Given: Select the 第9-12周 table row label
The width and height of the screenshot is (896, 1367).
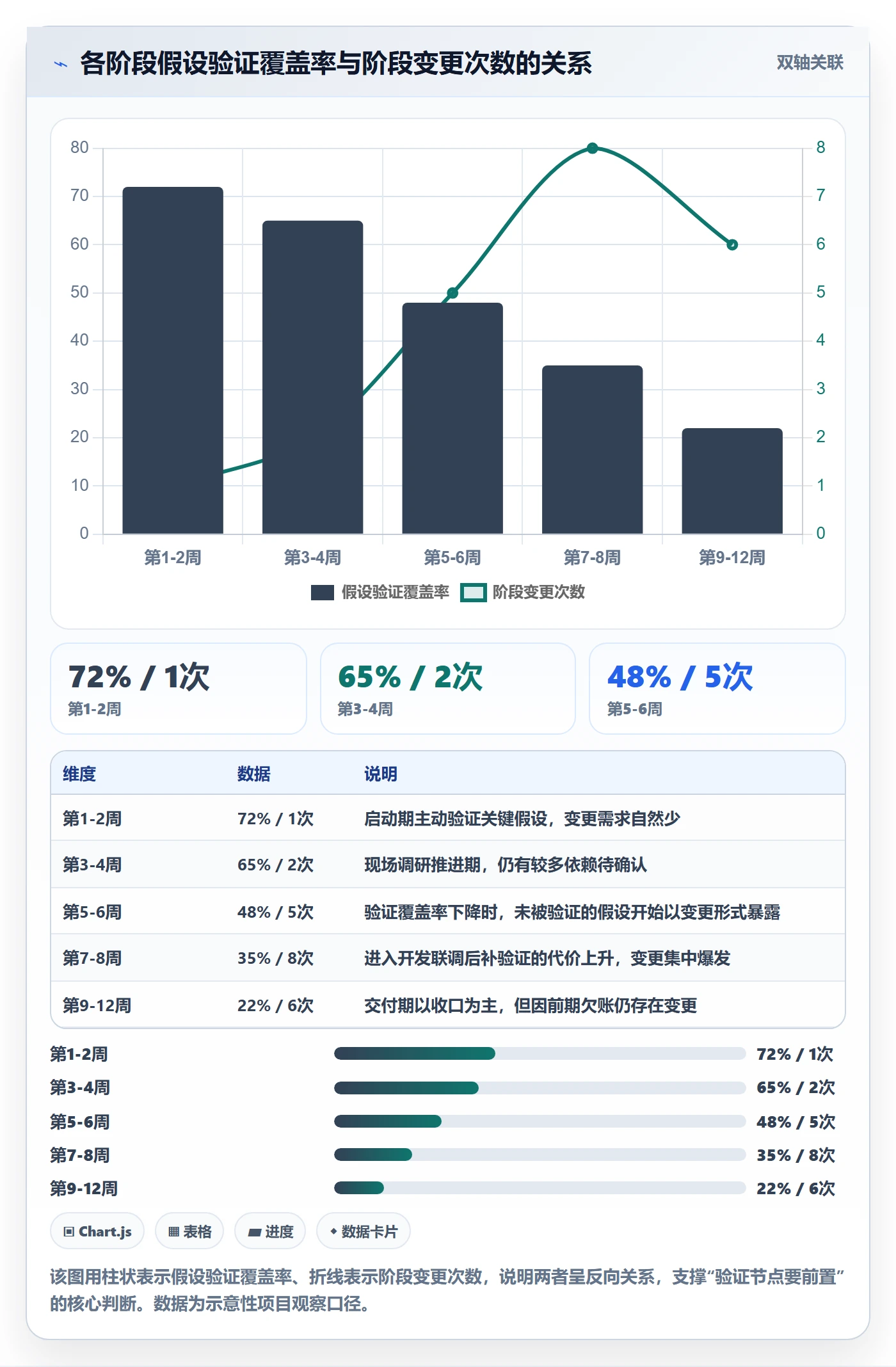Looking at the screenshot, I should coord(97,1005).
